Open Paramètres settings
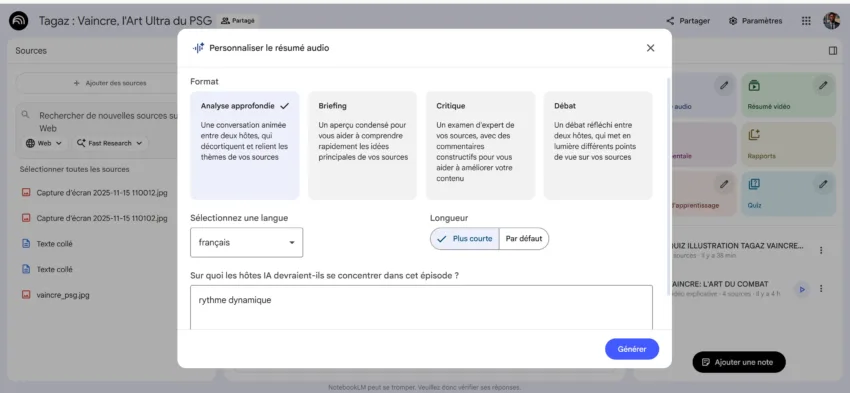 tap(756, 21)
